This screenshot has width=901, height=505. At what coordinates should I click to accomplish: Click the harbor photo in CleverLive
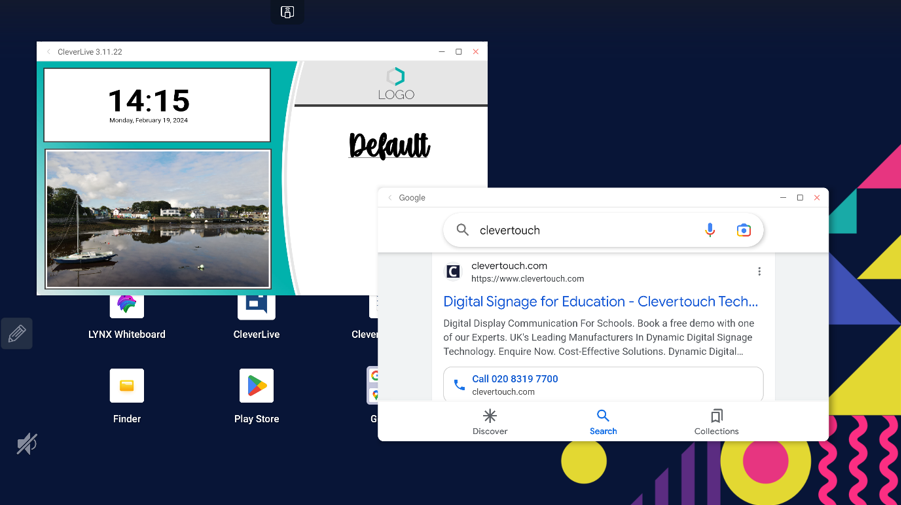[x=158, y=219]
